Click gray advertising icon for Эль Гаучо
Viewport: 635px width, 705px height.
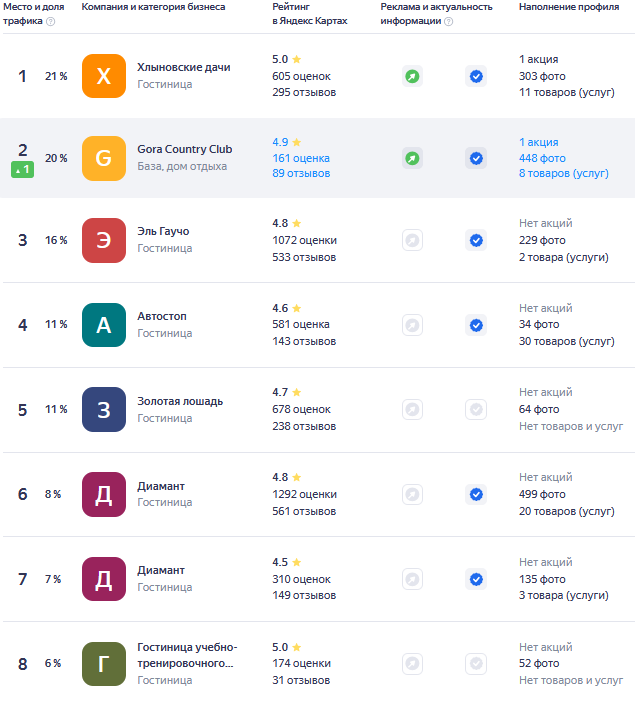coord(412,241)
